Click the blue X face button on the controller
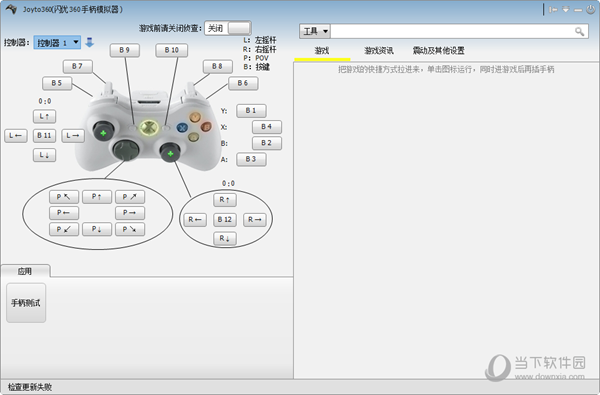 pos(182,128)
